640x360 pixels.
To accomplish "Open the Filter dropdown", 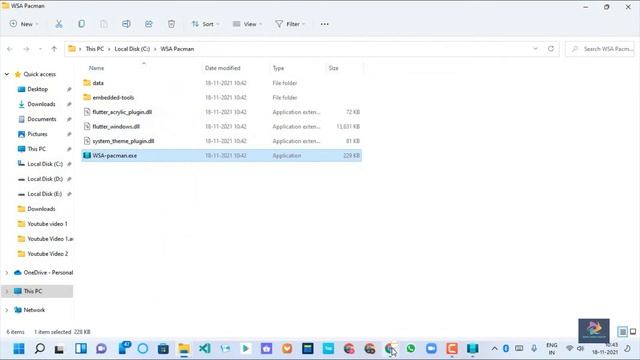I will 290,24.
